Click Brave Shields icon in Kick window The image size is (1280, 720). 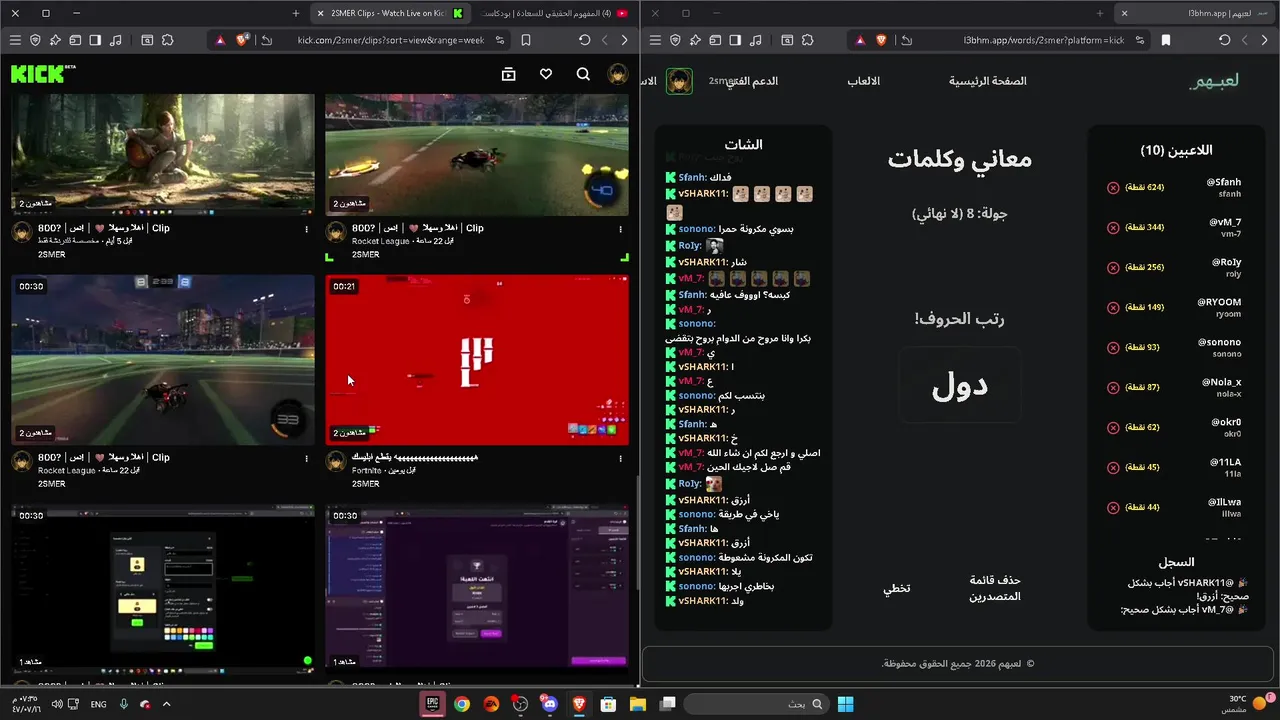coord(242,40)
